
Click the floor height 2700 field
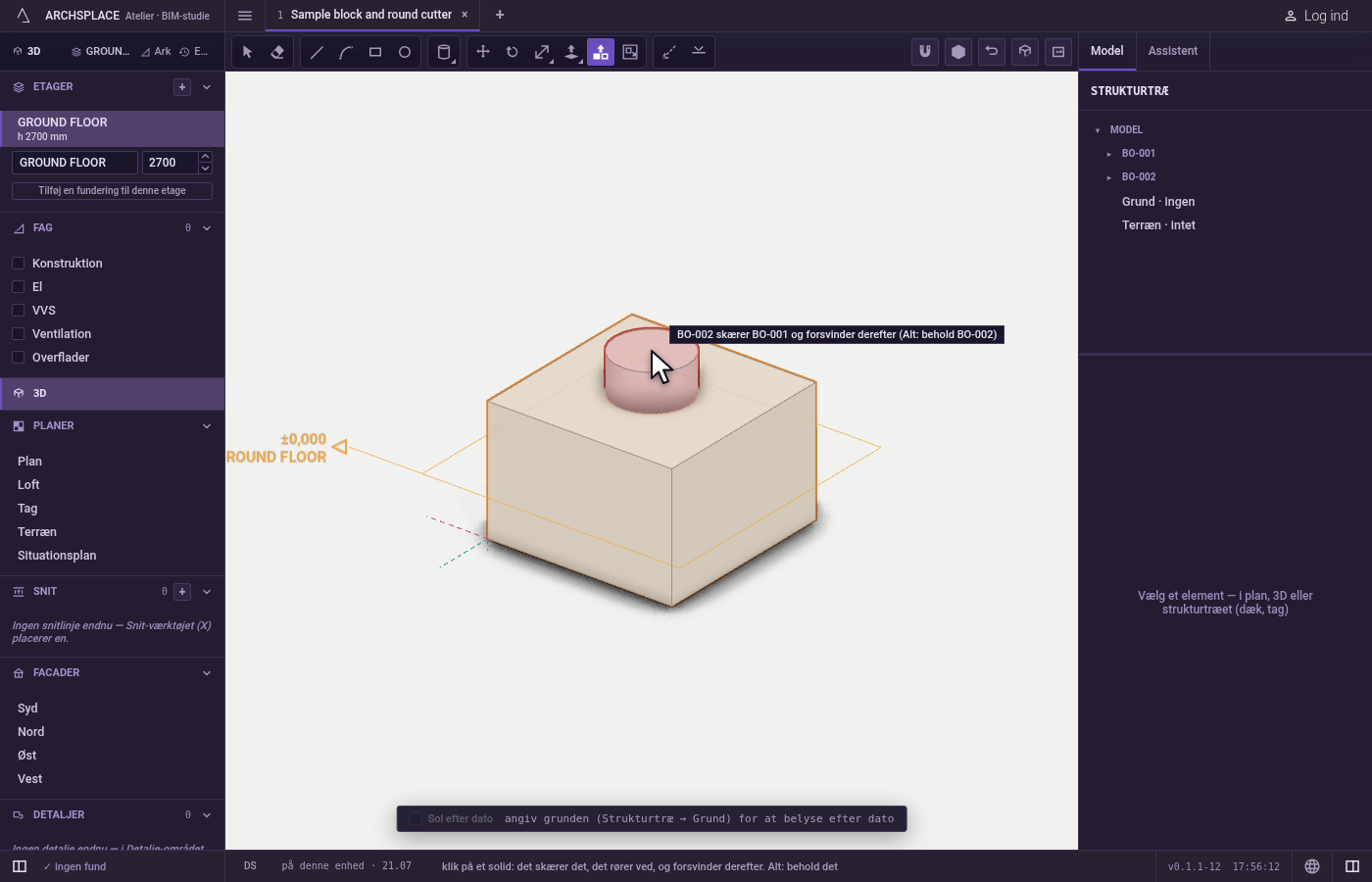click(170, 163)
